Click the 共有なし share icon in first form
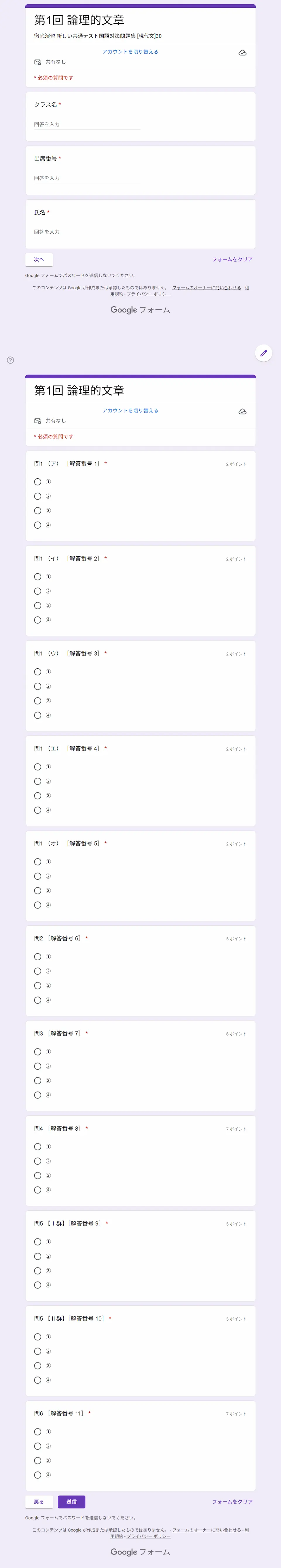Screen dimensions: 281x1568 38,62
